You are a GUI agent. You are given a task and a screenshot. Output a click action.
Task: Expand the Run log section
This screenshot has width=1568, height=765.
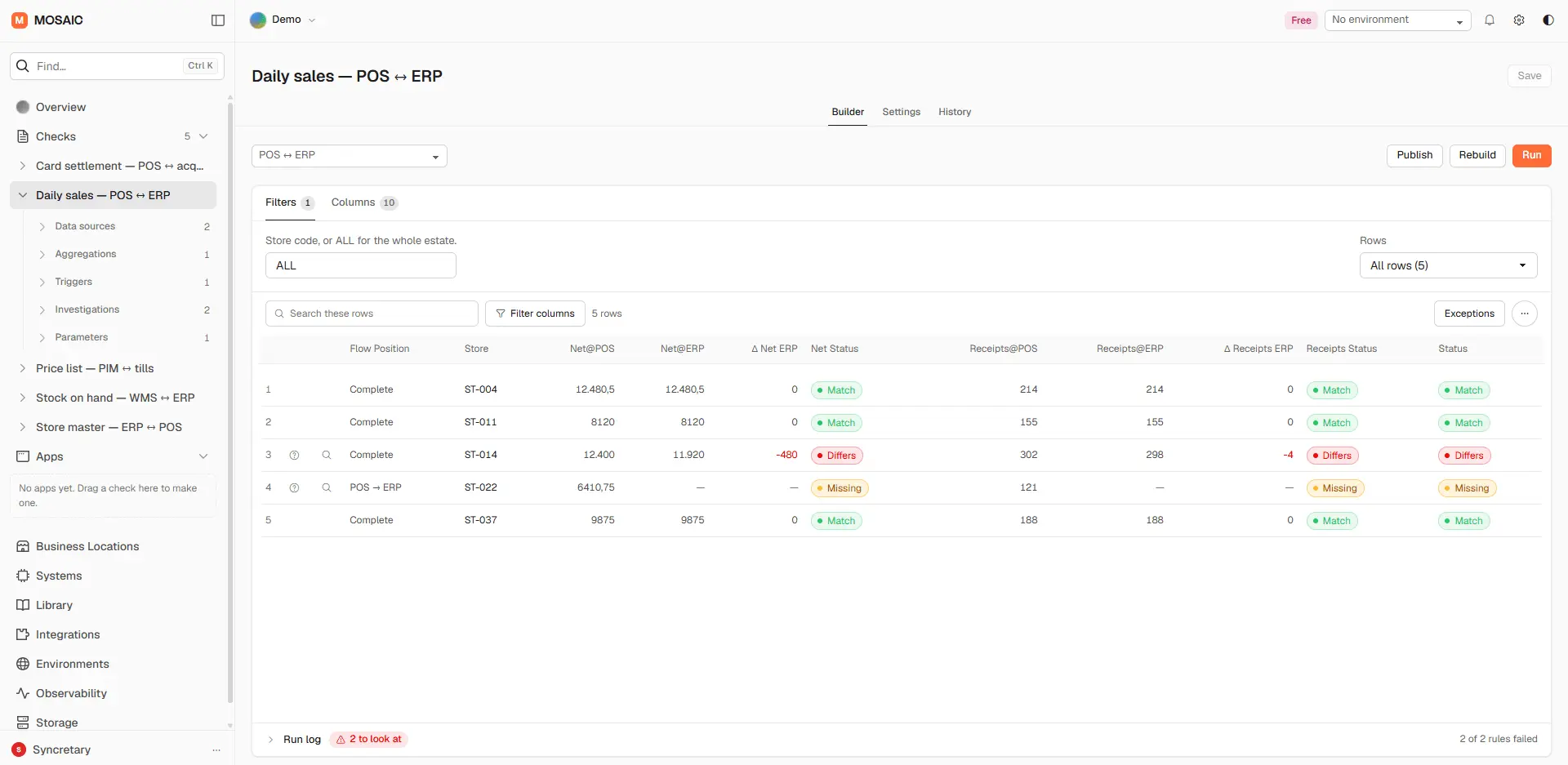click(270, 740)
